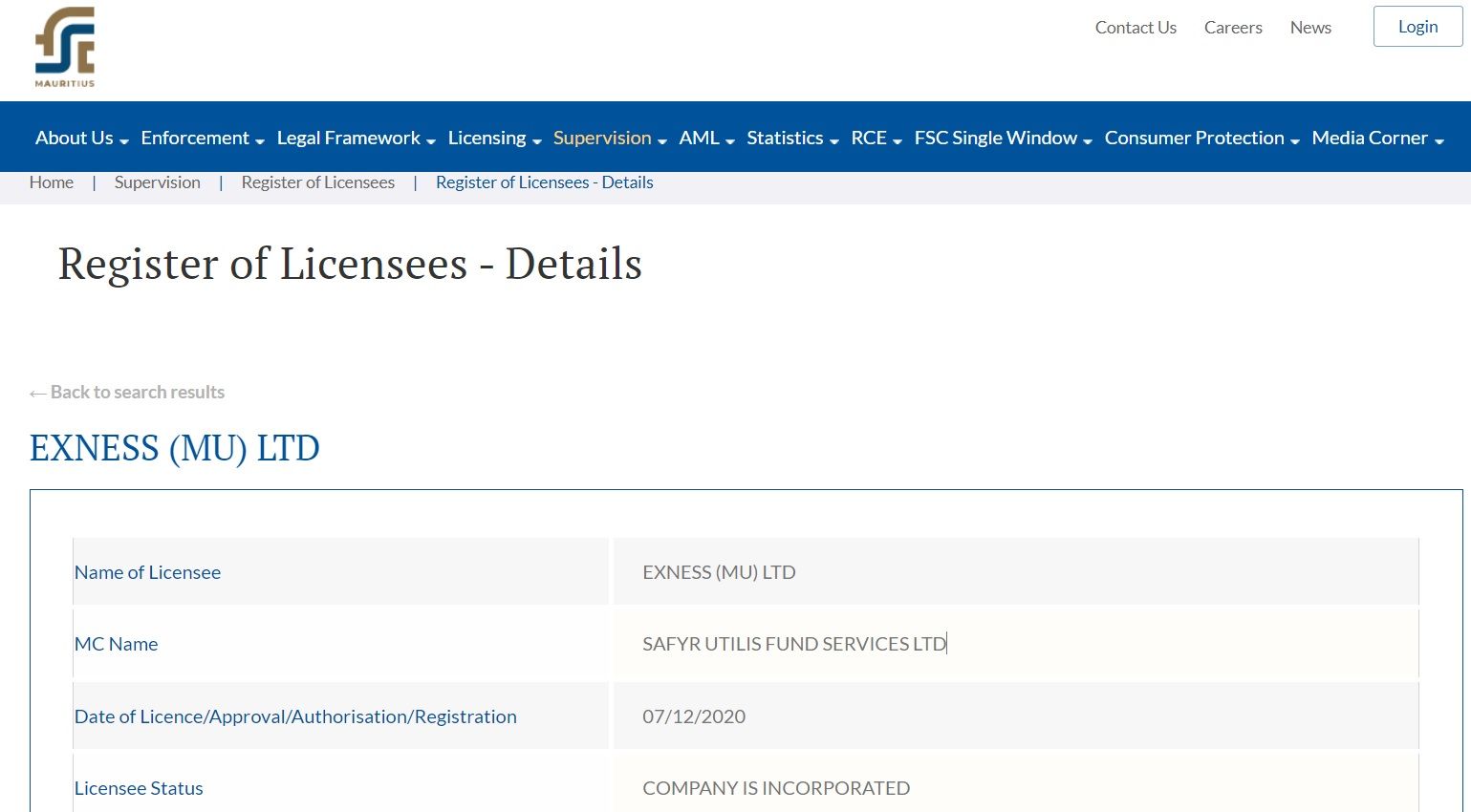Select Register of Licensees - Details breadcrumb
The width and height of the screenshot is (1471, 812).
point(545,182)
